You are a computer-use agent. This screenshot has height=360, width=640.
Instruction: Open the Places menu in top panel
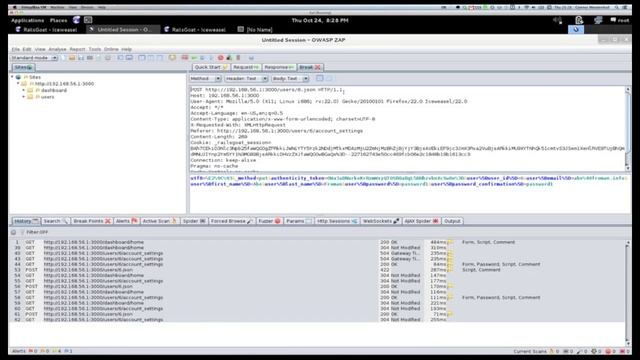[58, 20]
